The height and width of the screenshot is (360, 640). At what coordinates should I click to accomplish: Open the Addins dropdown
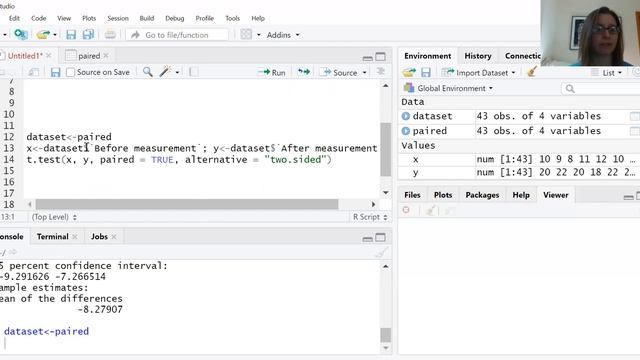283,35
